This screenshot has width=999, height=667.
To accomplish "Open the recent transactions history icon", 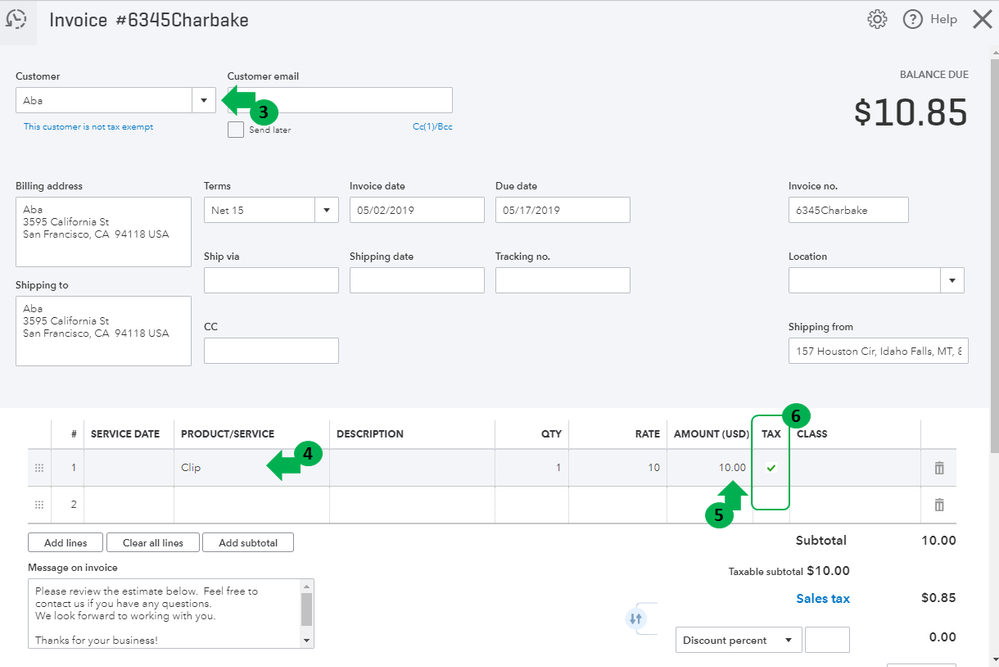I will pos(17,20).
